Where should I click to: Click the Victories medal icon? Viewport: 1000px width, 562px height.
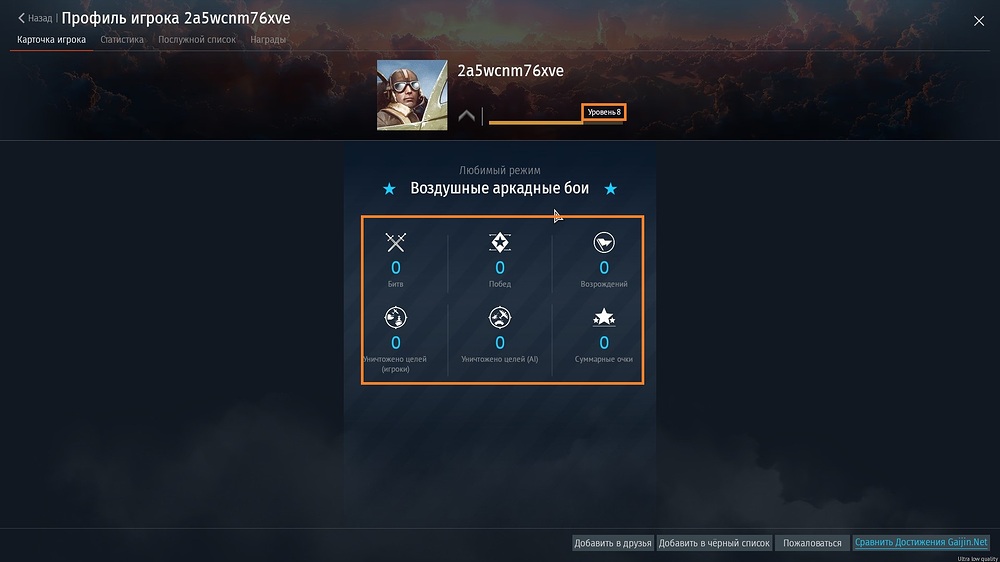[x=500, y=242]
